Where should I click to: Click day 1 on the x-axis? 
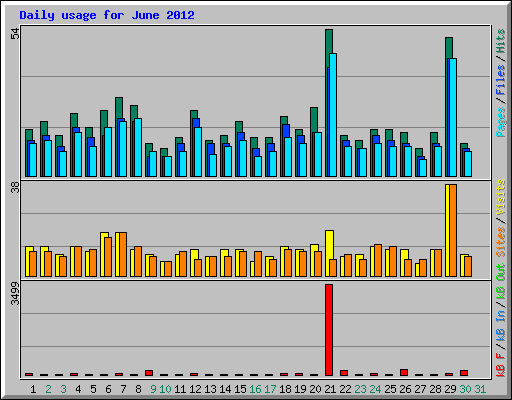point(33,389)
